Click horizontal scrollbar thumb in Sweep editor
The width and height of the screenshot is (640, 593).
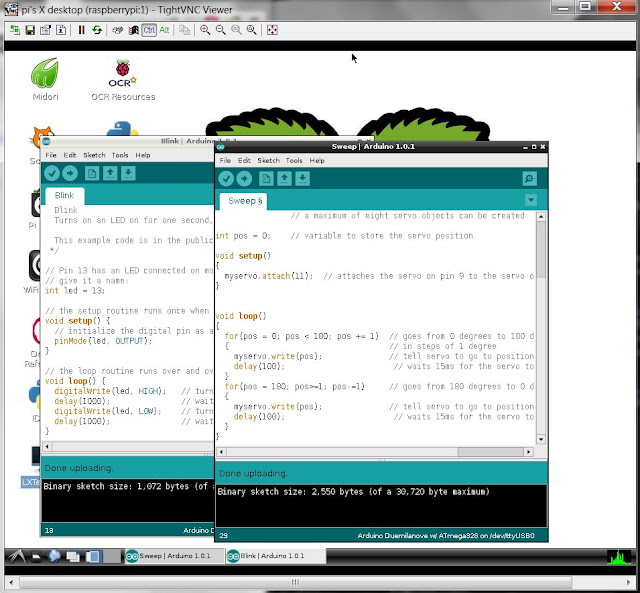pyautogui.click(x=491, y=452)
